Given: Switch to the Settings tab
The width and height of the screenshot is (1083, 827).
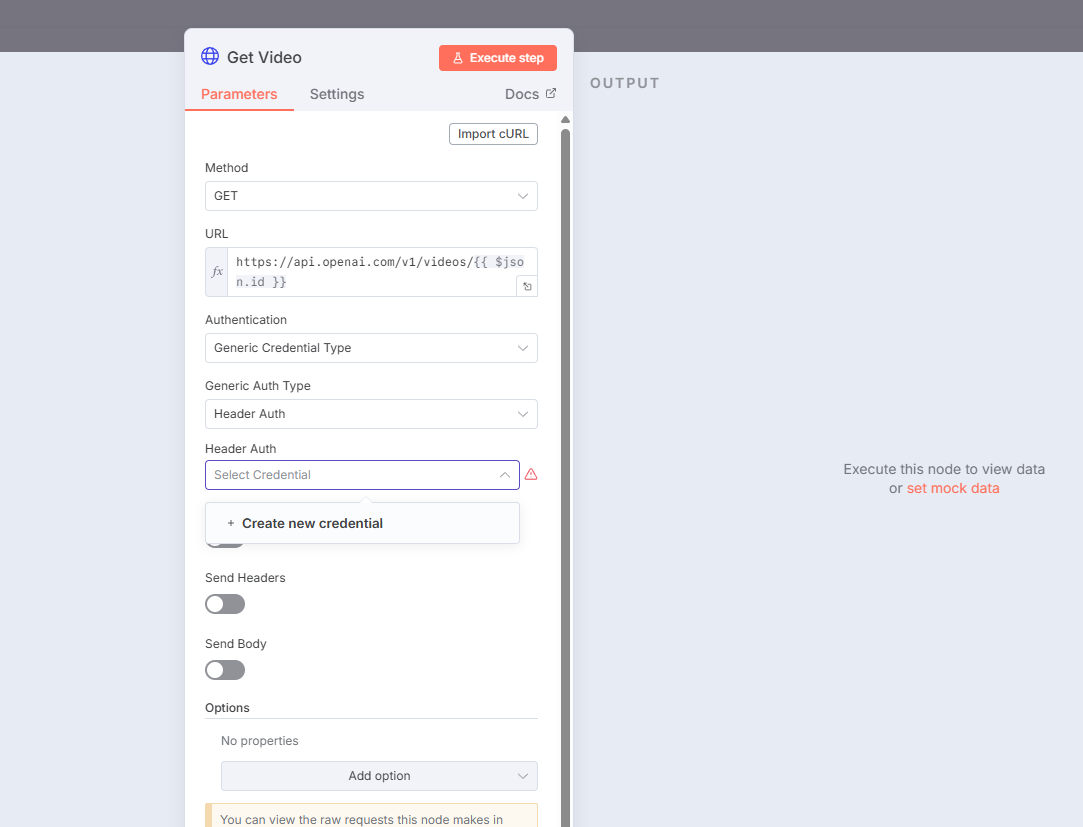Looking at the screenshot, I should [x=337, y=94].
